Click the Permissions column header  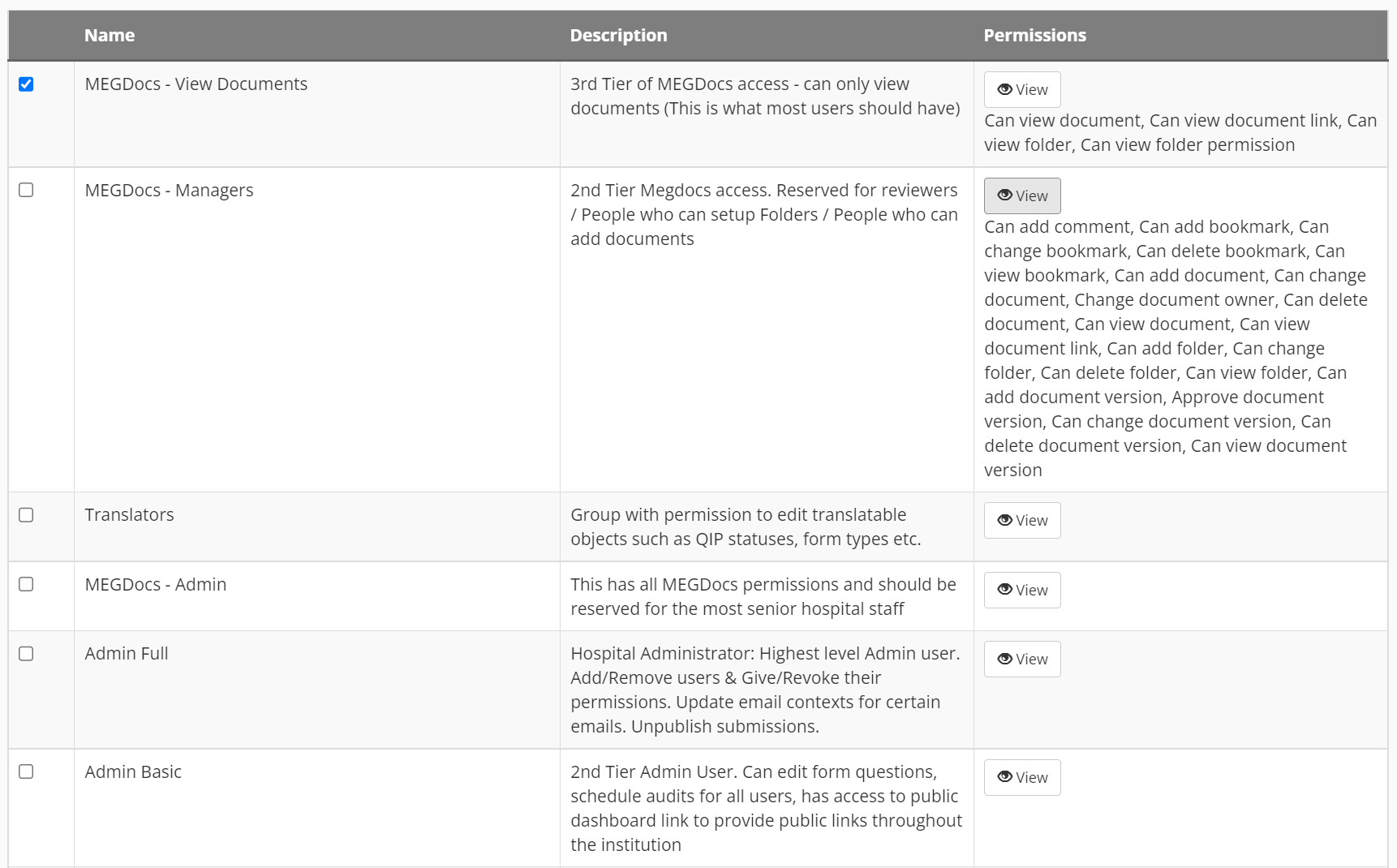tap(1035, 35)
